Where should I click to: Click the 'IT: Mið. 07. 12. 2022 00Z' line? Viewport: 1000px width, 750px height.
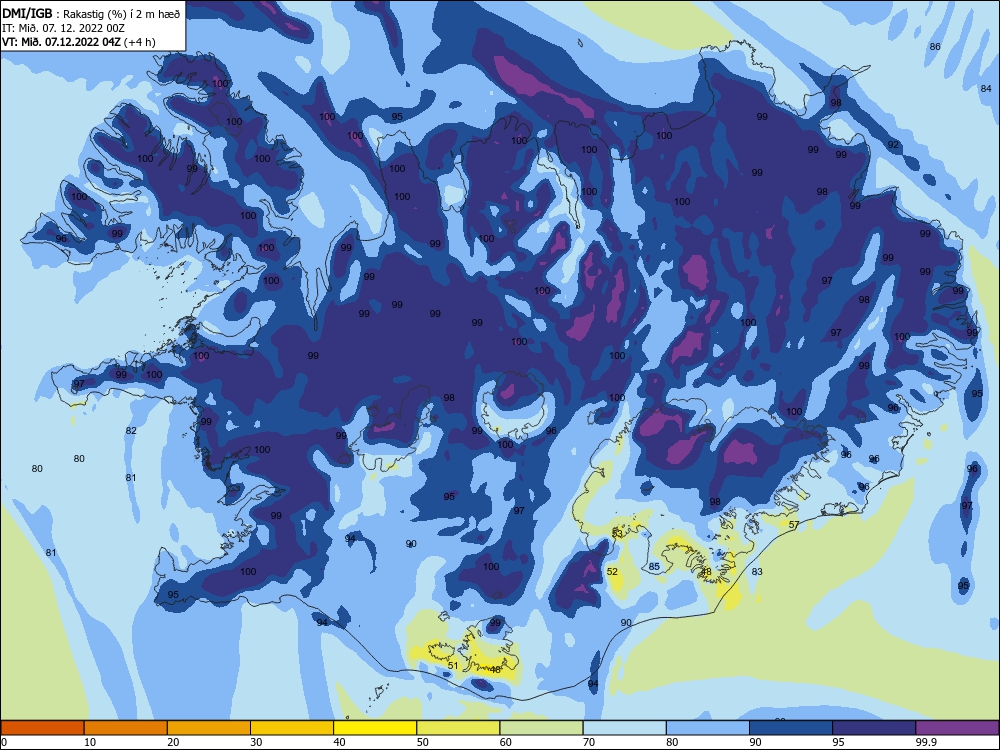pyautogui.click(x=63, y=28)
